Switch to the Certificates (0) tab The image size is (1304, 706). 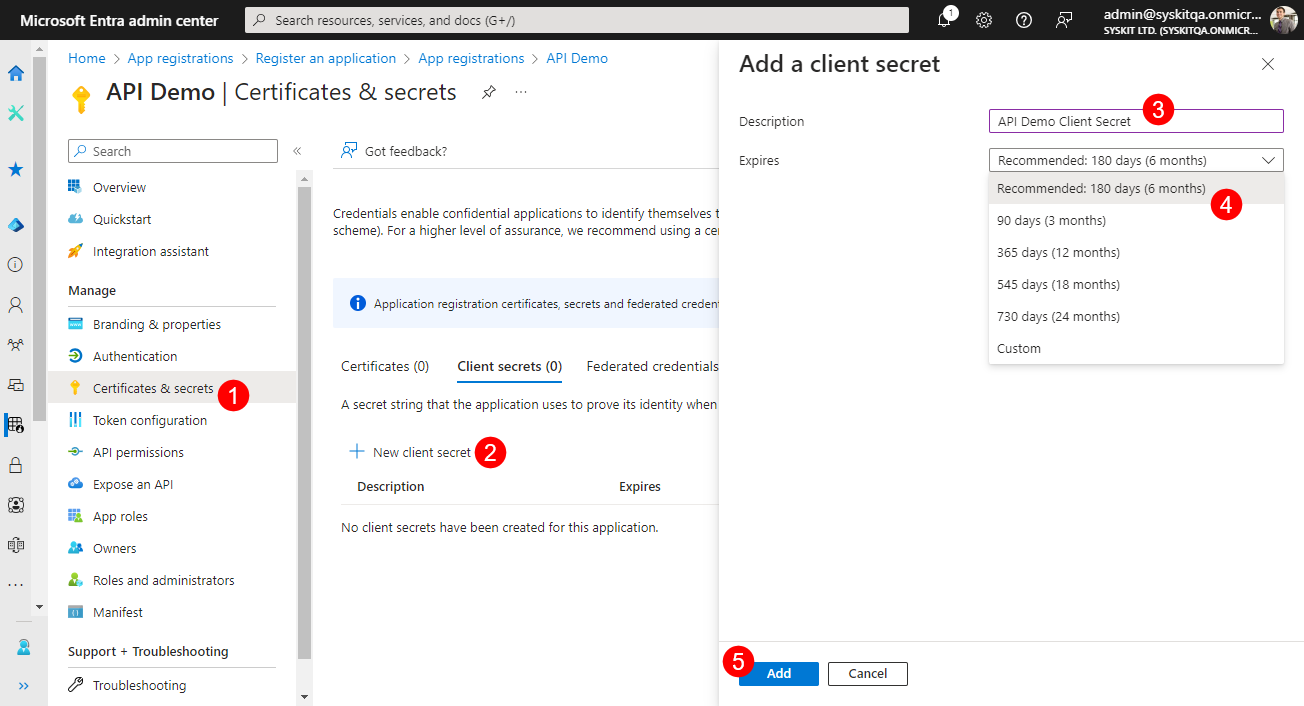[385, 366]
